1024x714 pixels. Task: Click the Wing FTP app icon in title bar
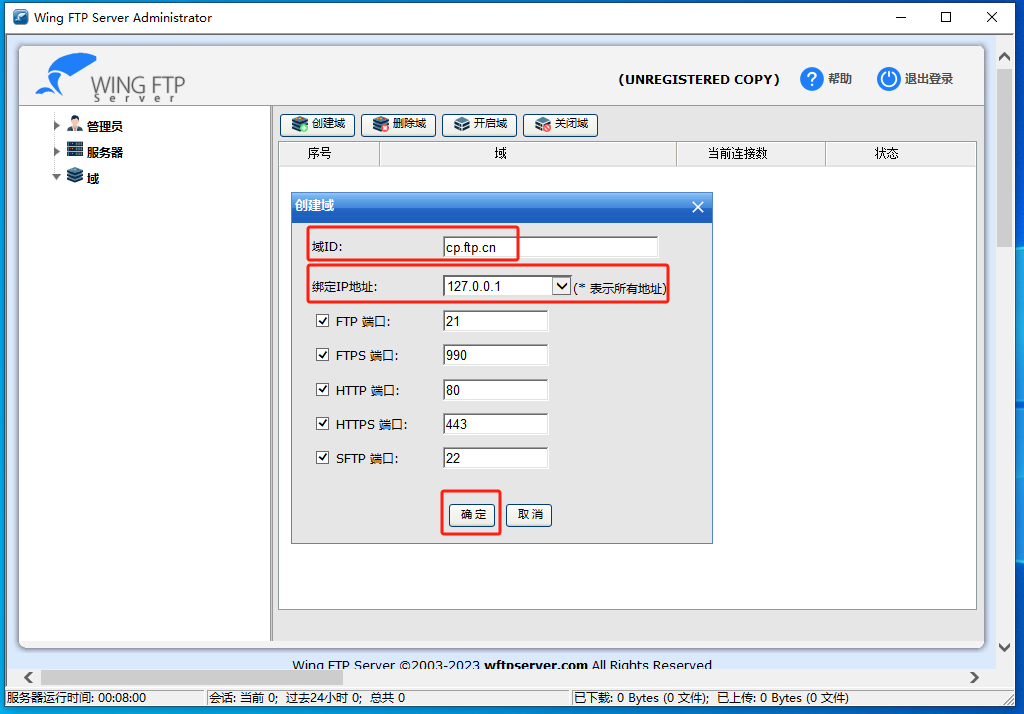click(x=21, y=17)
